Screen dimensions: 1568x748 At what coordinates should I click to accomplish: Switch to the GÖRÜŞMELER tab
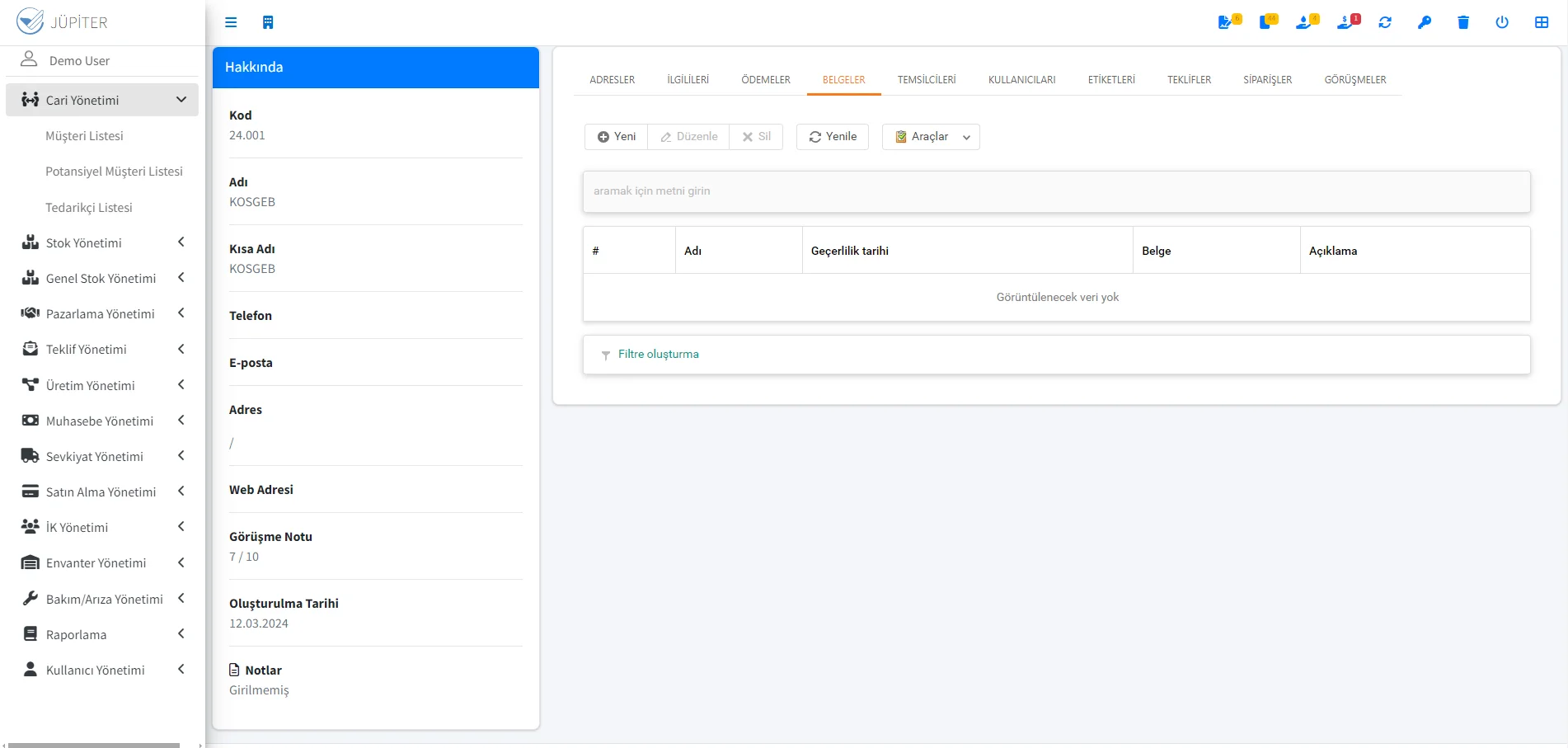pos(1355,80)
